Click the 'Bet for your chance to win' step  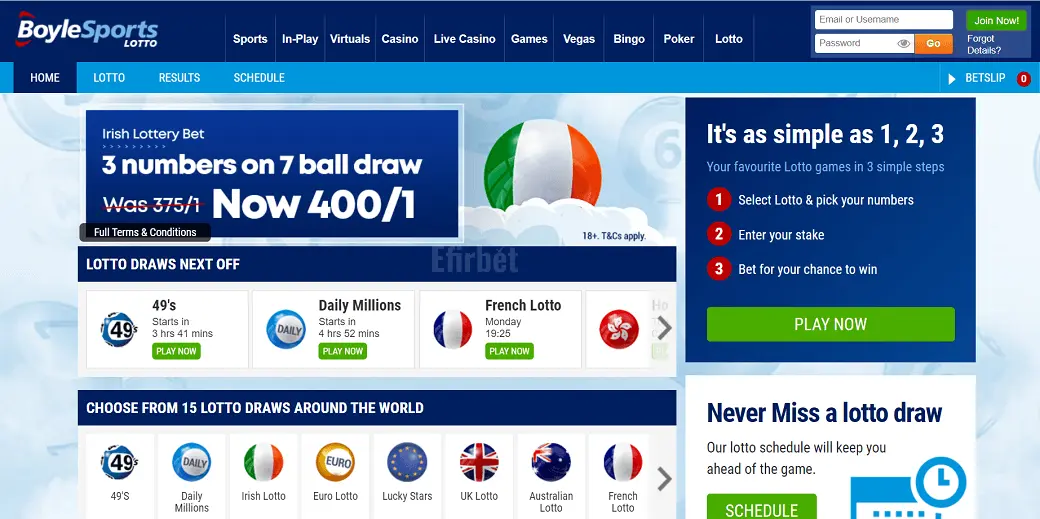click(x=808, y=269)
